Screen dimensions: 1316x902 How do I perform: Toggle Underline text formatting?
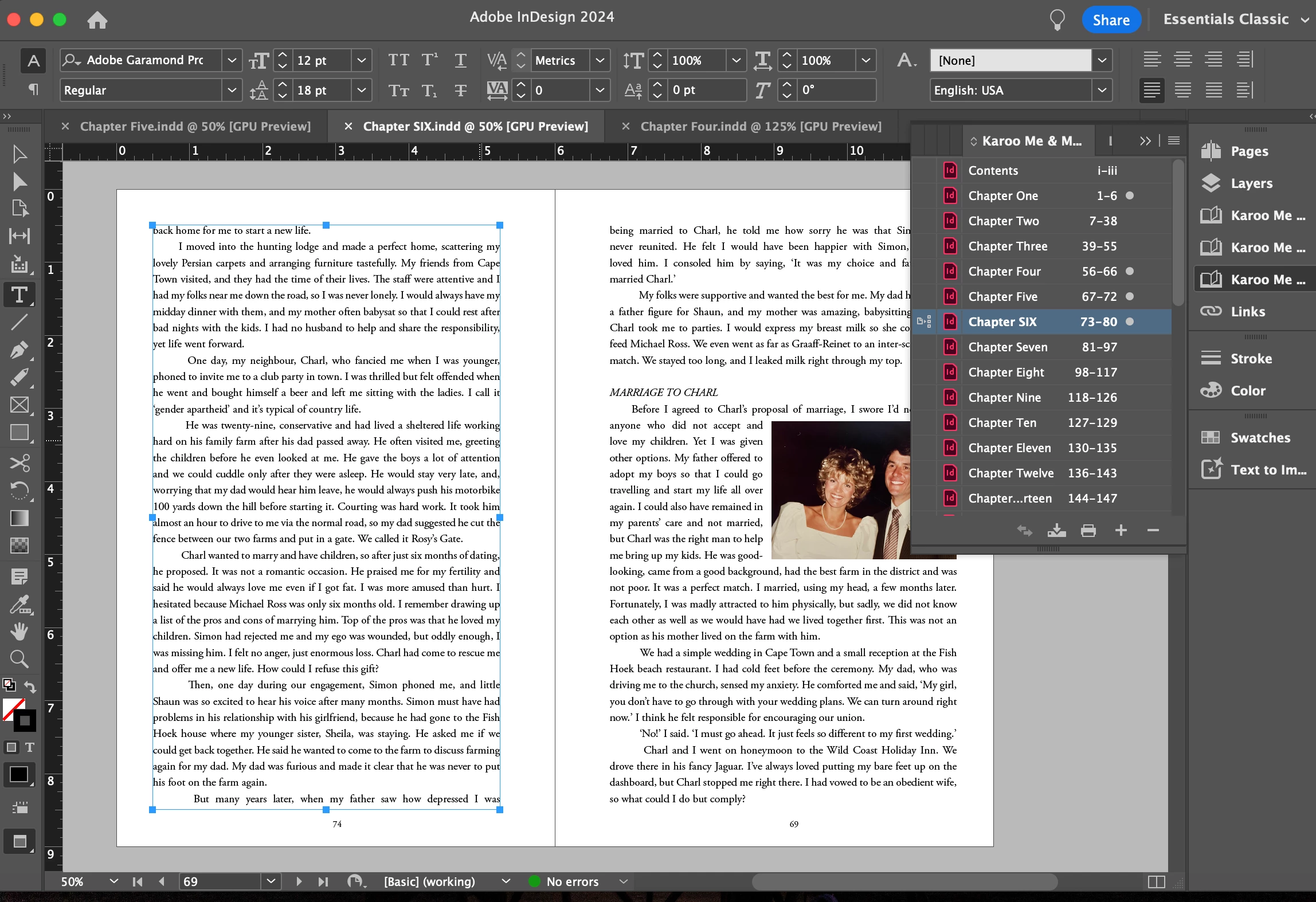(460, 60)
